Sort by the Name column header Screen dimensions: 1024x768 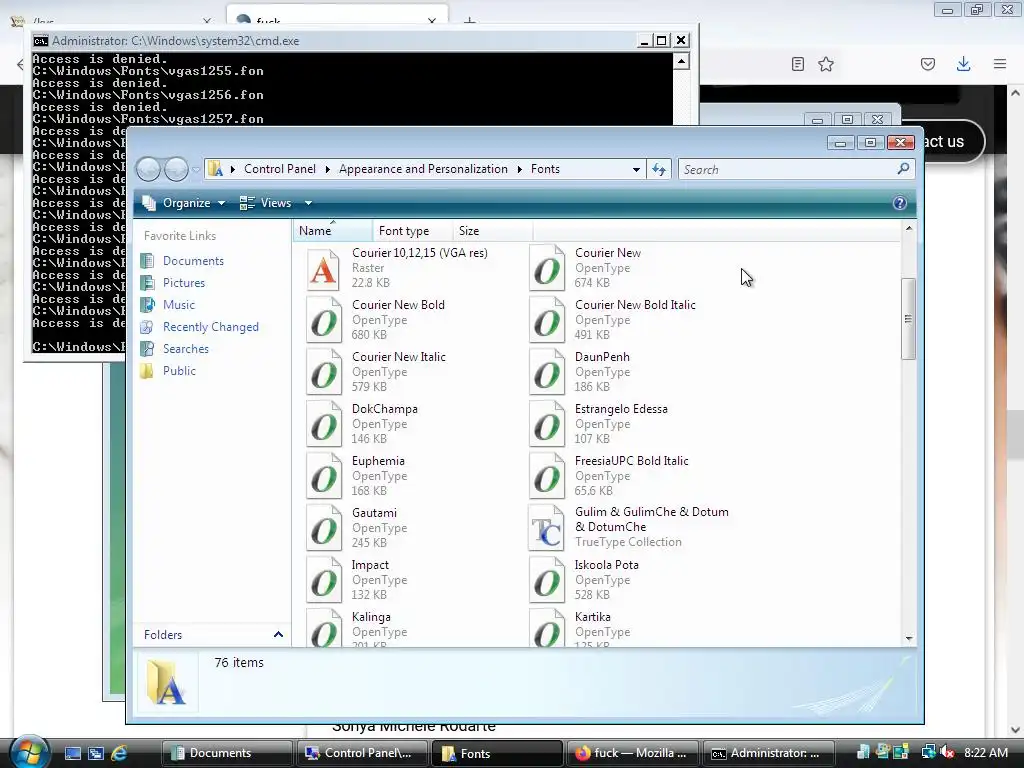click(x=332, y=231)
